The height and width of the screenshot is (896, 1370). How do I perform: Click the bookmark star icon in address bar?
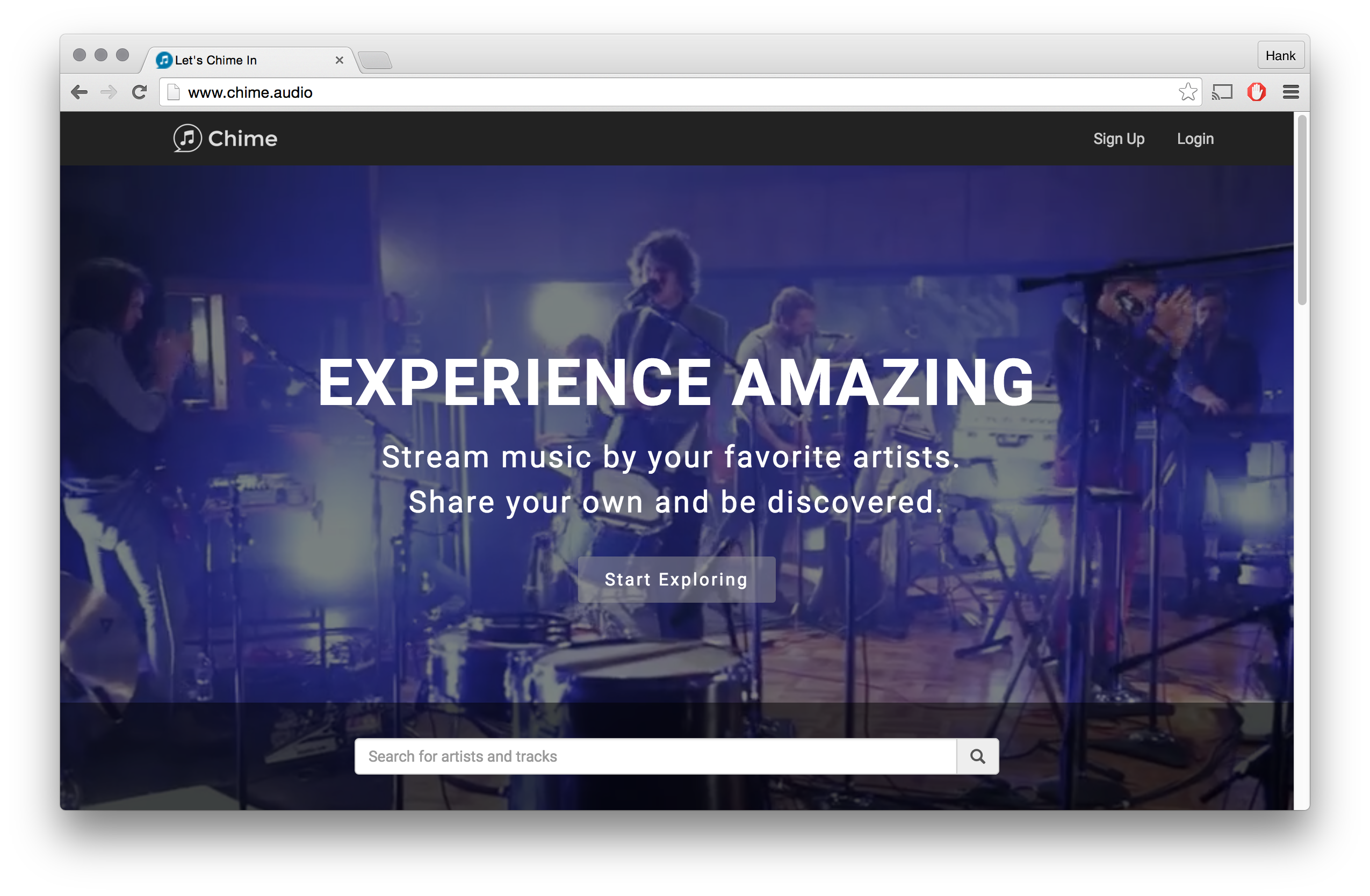[x=1188, y=93]
